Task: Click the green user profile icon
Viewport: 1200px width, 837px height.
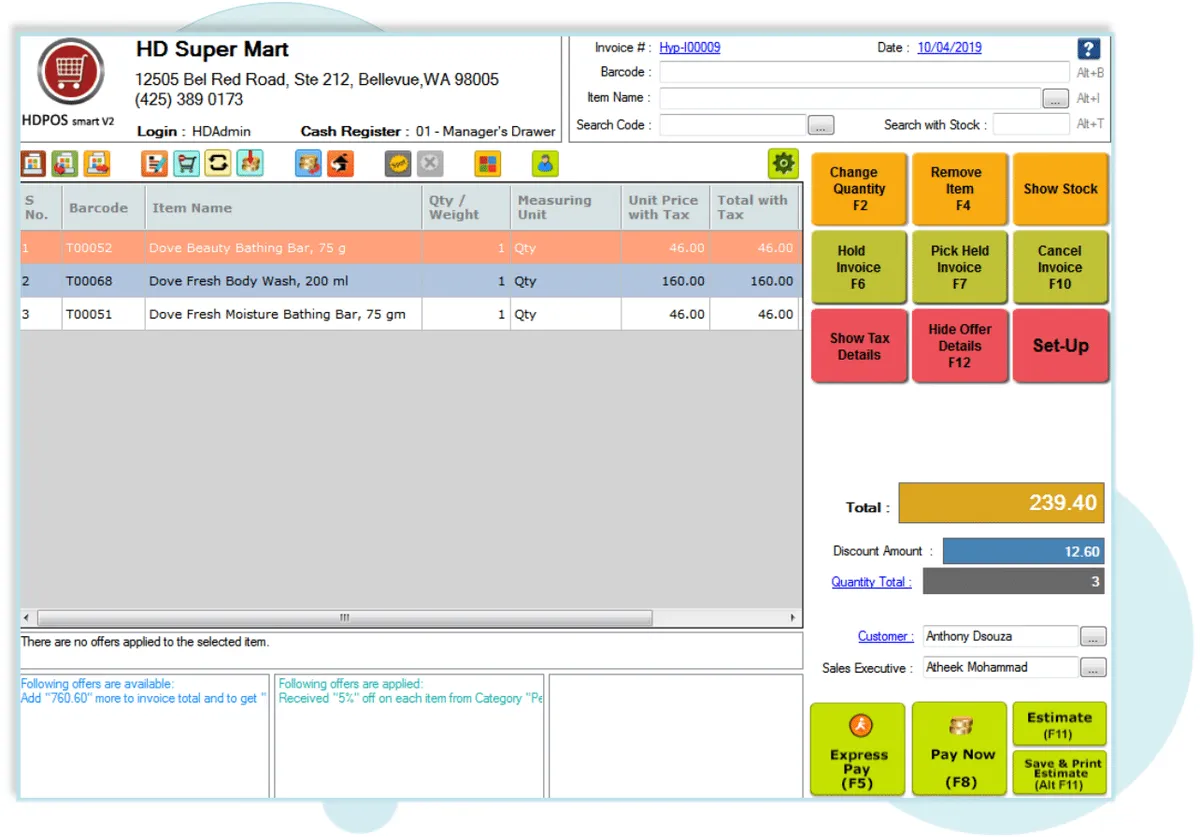Action: pos(545,163)
